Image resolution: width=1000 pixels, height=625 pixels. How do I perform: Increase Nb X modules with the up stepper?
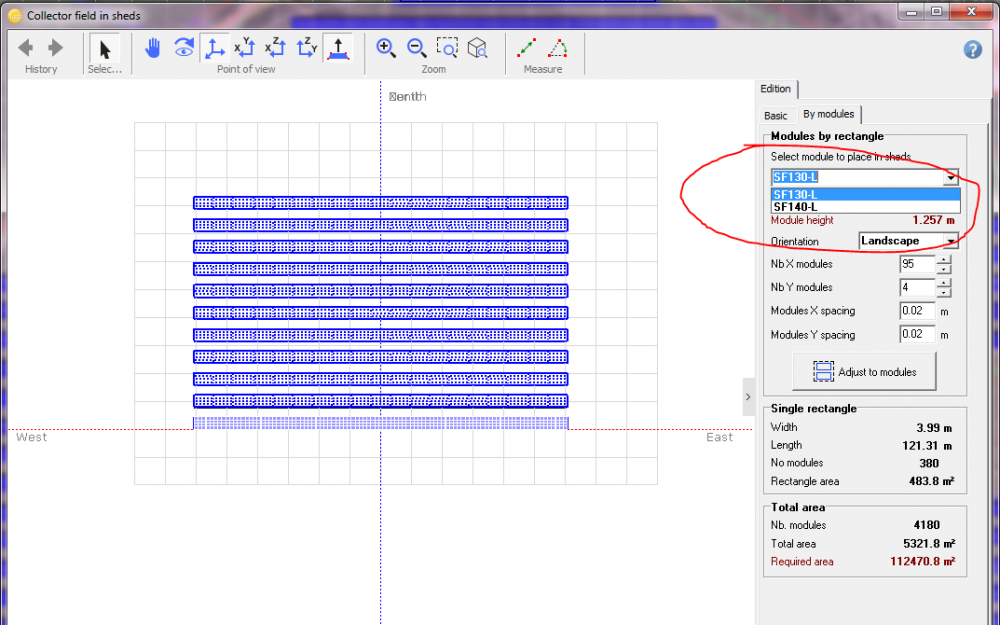[946, 259]
